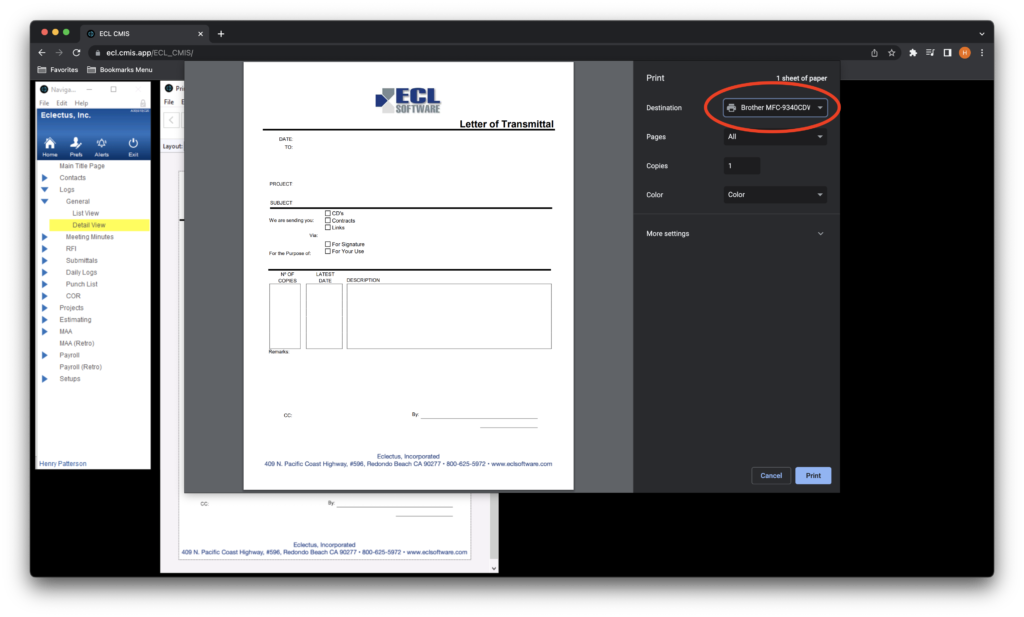Click the MAA tree label
This screenshot has width=1024, height=617.
pyautogui.click(x=66, y=332)
